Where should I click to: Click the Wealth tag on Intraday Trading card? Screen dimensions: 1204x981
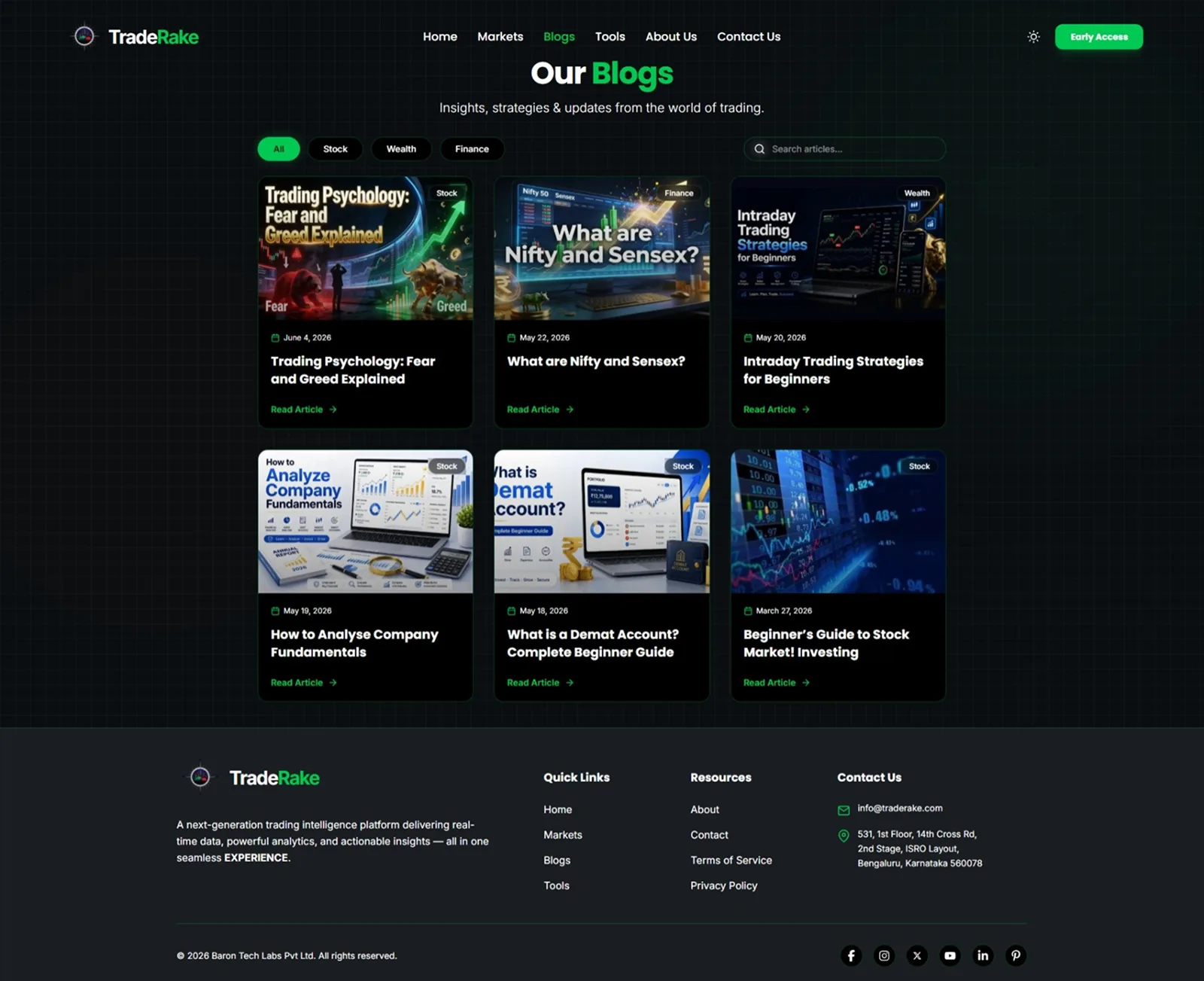(917, 193)
